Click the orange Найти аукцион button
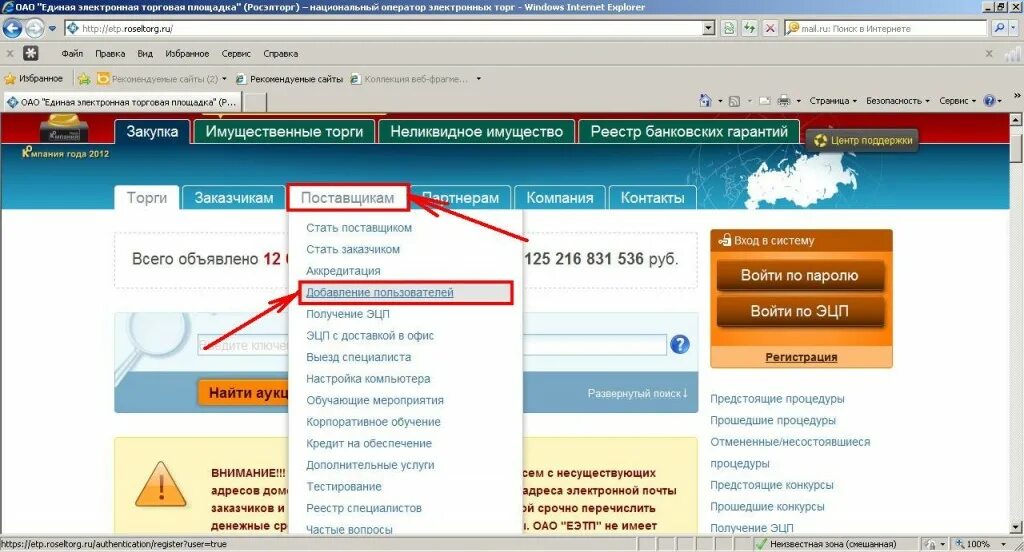The image size is (1024, 552). pyautogui.click(x=243, y=393)
